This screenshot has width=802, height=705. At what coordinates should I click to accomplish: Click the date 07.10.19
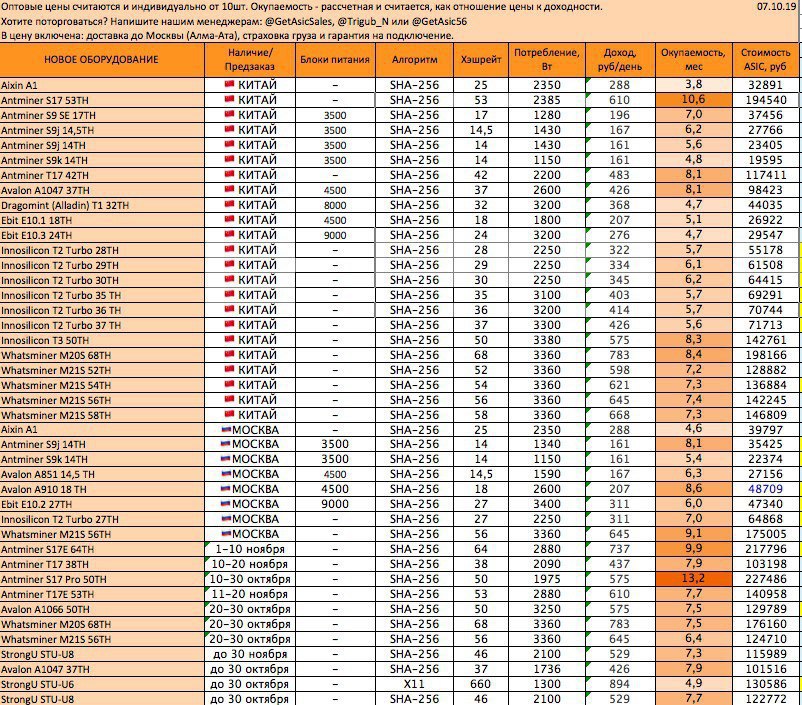(776, 7)
